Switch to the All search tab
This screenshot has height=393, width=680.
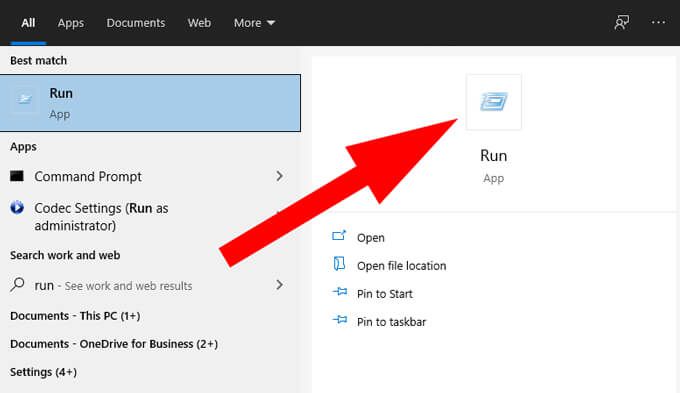tap(28, 23)
